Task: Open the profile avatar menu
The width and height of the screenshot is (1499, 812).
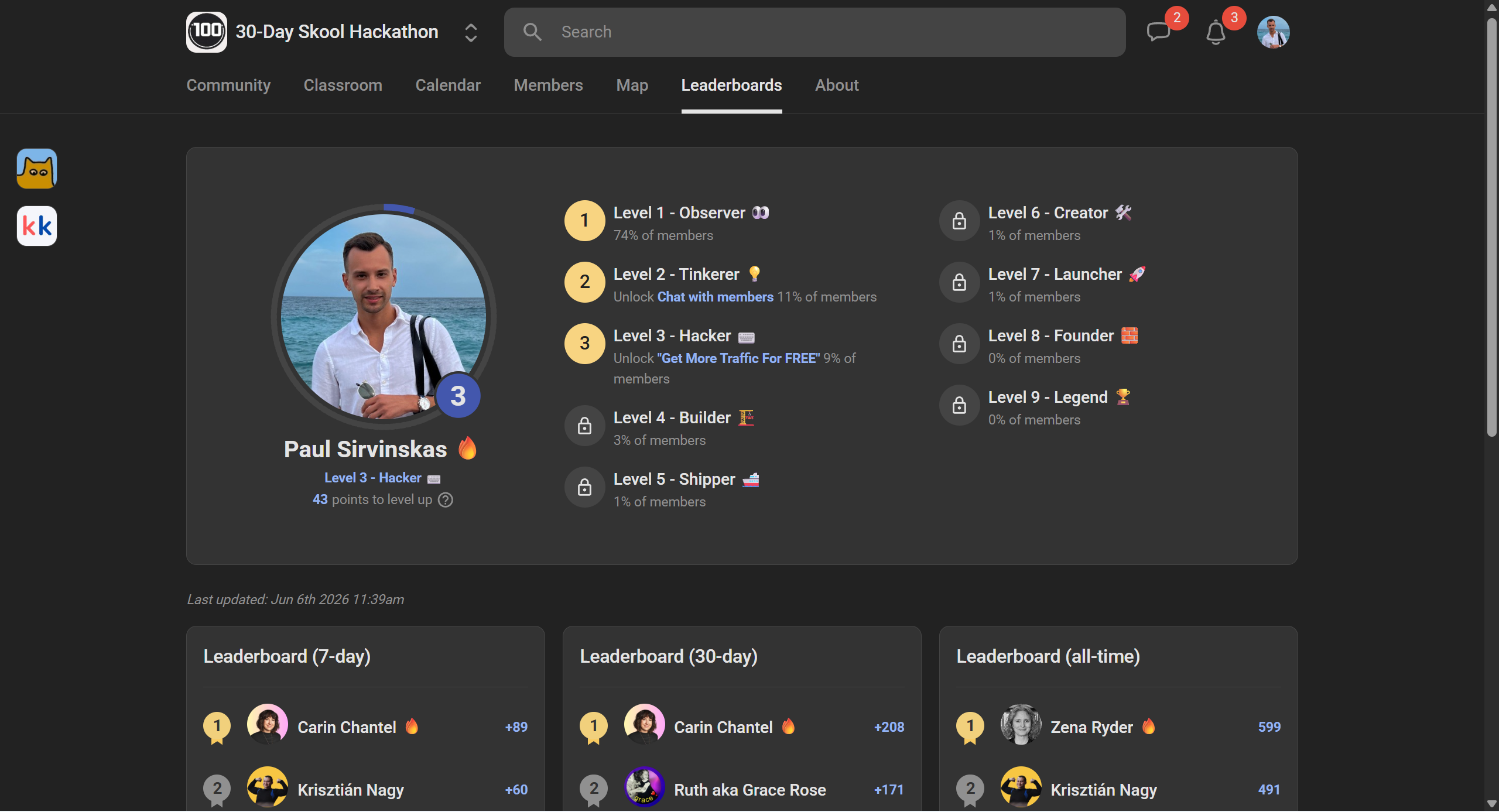Action: coord(1273,32)
